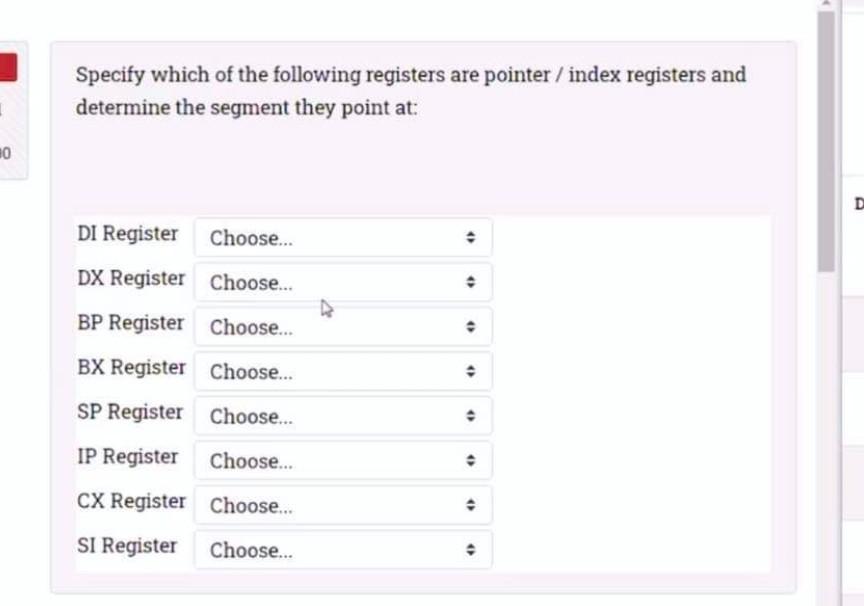This screenshot has height=606, width=864.
Task: Open the CX Register dropdown
Action: coord(343,505)
